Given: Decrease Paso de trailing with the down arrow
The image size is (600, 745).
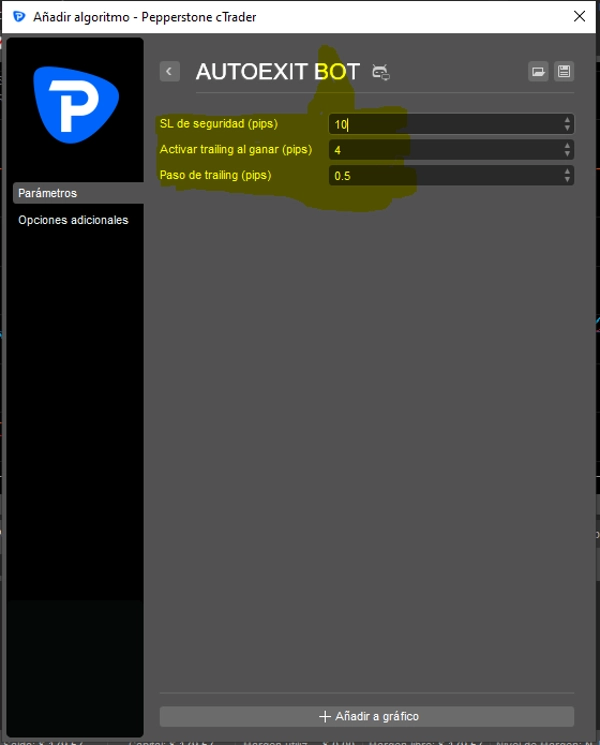Looking at the screenshot, I should [567, 180].
